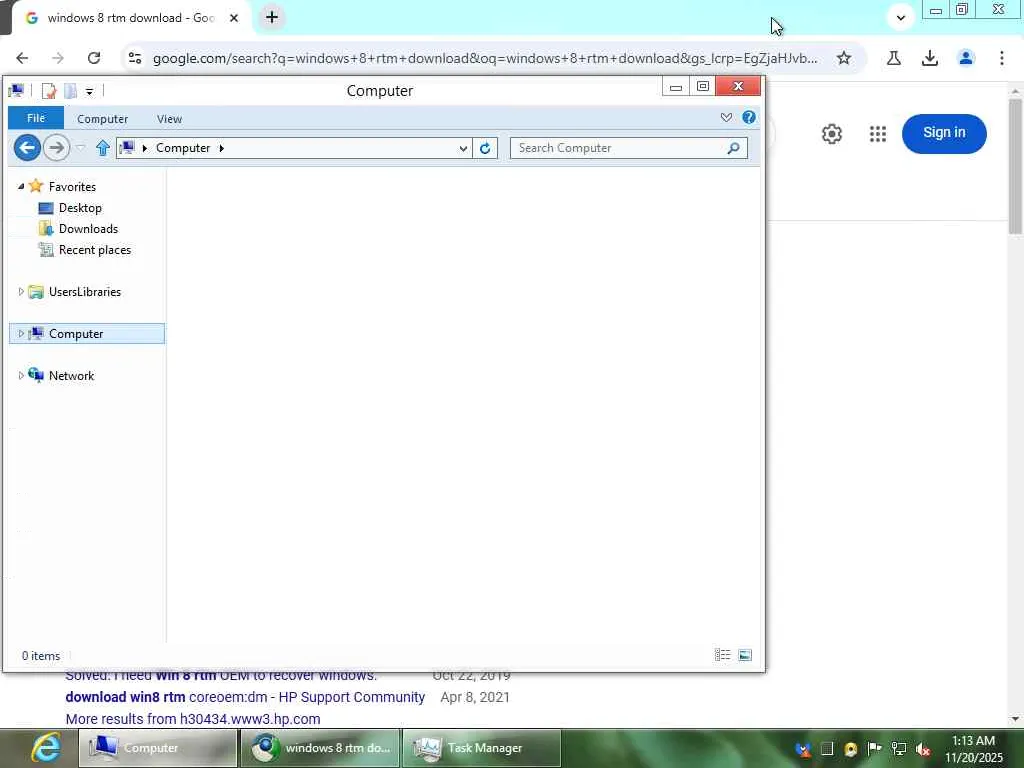This screenshot has height=768, width=1024.
Task: Open Chrome tab search dropdown
Action: coord(901,18)
